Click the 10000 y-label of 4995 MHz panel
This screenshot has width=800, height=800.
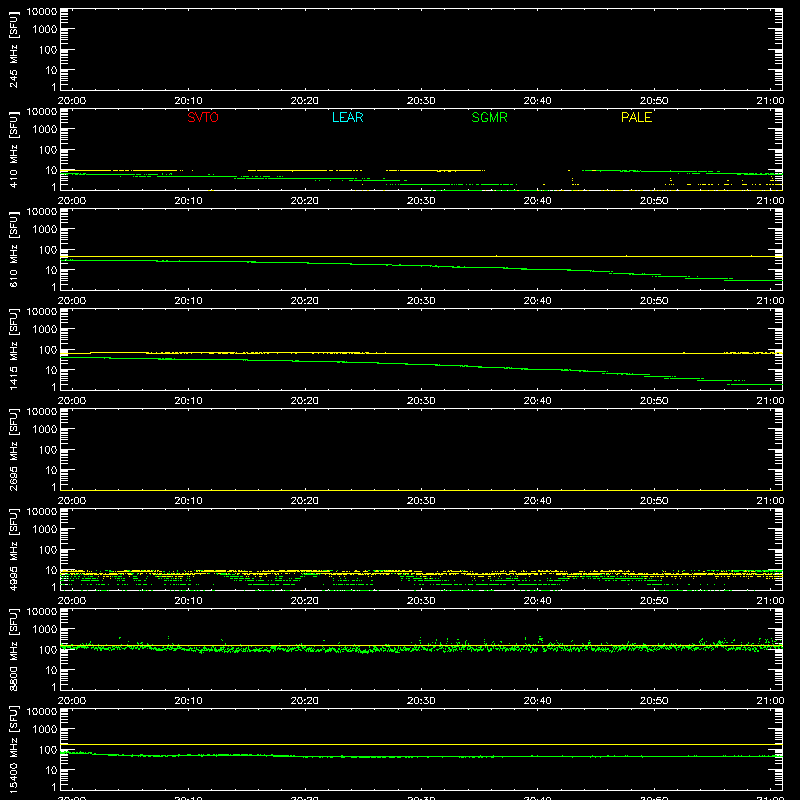pyautogui.click(x=42, y=512)
